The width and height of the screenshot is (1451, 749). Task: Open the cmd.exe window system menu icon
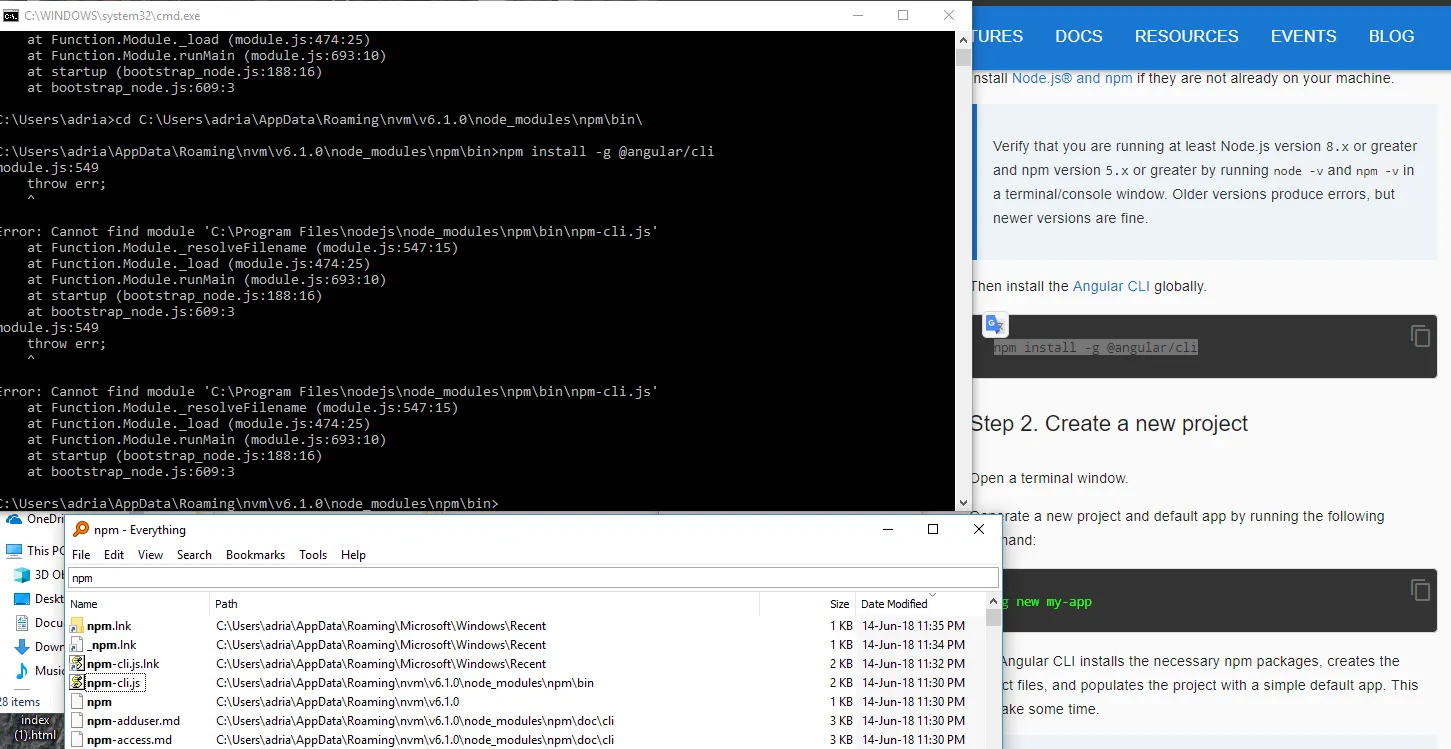point(11,15)
